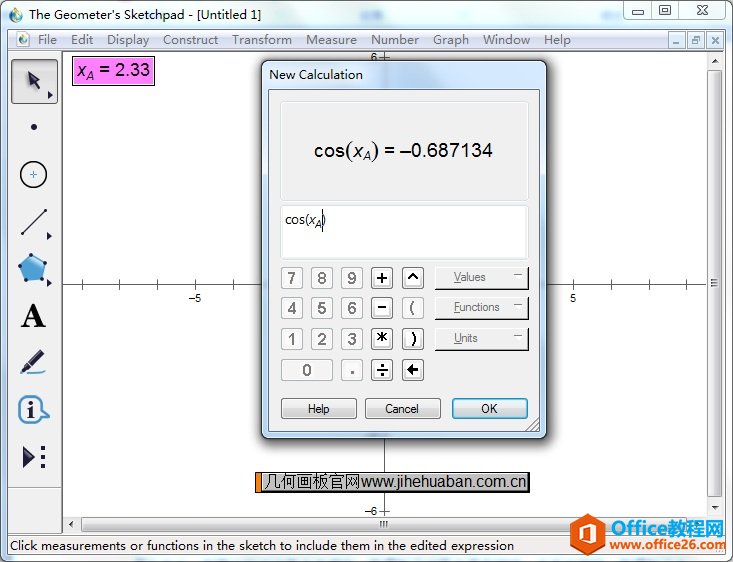Screen dimensions: 733x562
Task: Select the xA = 2.33 measurement
Action: 114,71
